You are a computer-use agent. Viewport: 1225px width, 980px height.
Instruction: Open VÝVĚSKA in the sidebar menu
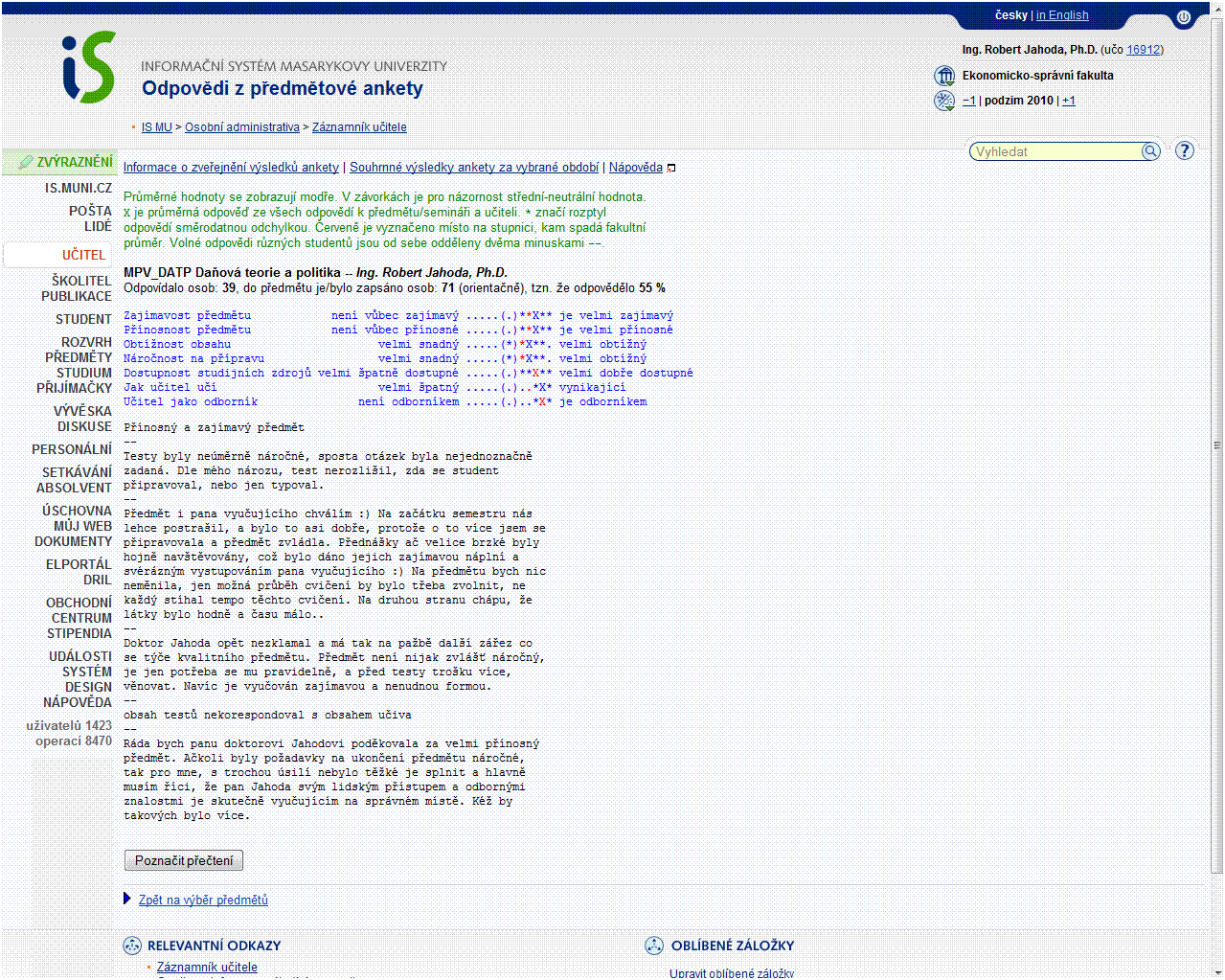coord(83,411)
